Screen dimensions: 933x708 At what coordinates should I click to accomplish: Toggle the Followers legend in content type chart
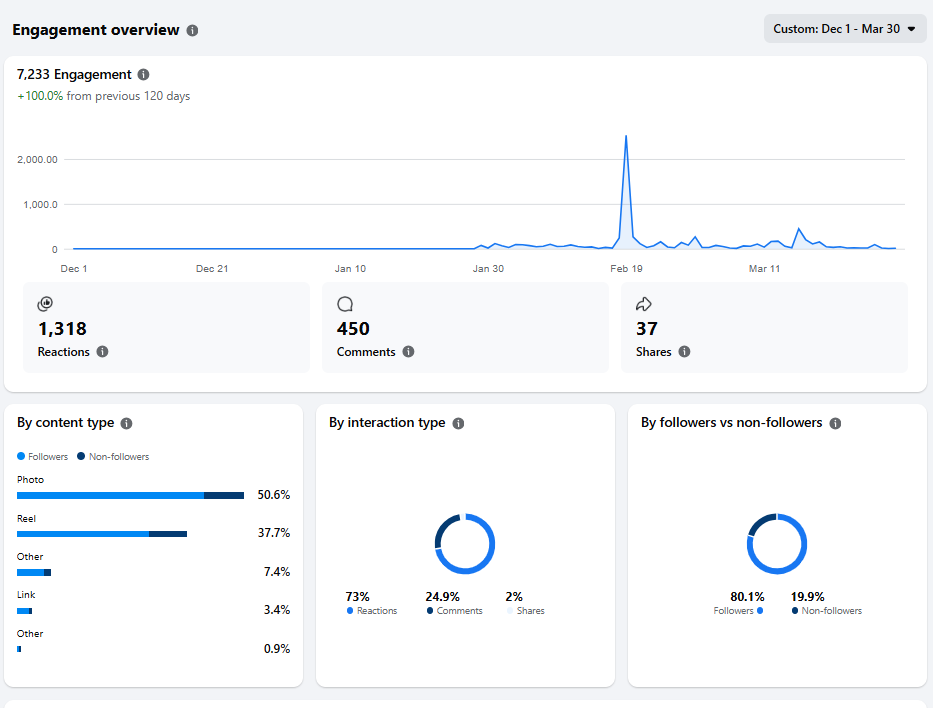coord(41,456)
